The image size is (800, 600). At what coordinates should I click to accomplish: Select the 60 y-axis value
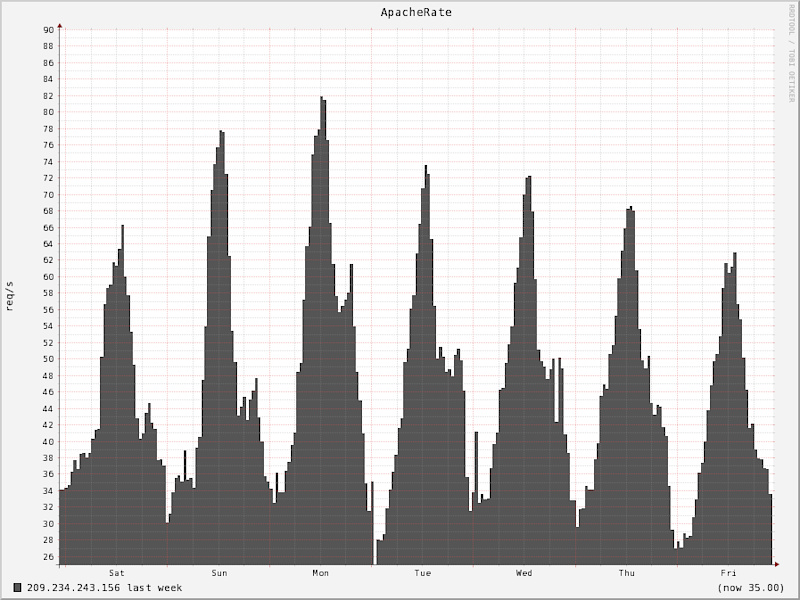(48, 277)
